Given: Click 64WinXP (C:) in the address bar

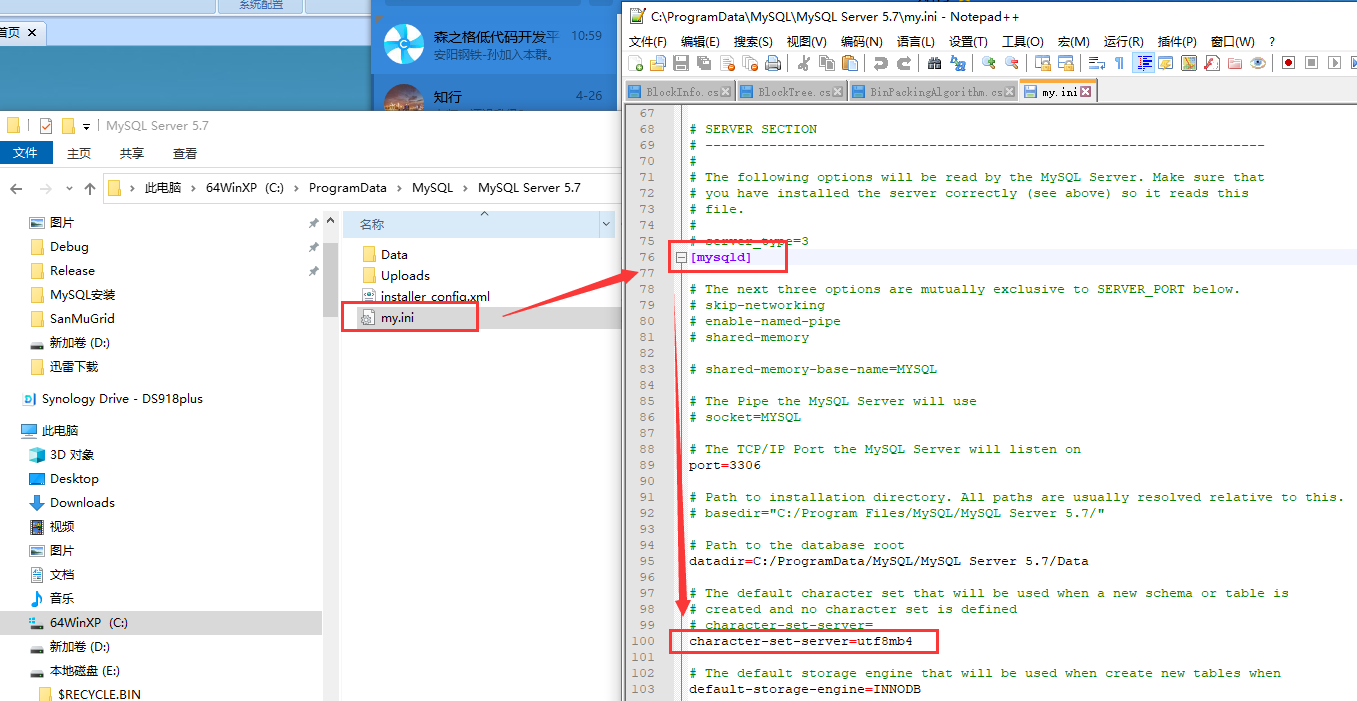Looking at the screenshot, I should point(245,188).
